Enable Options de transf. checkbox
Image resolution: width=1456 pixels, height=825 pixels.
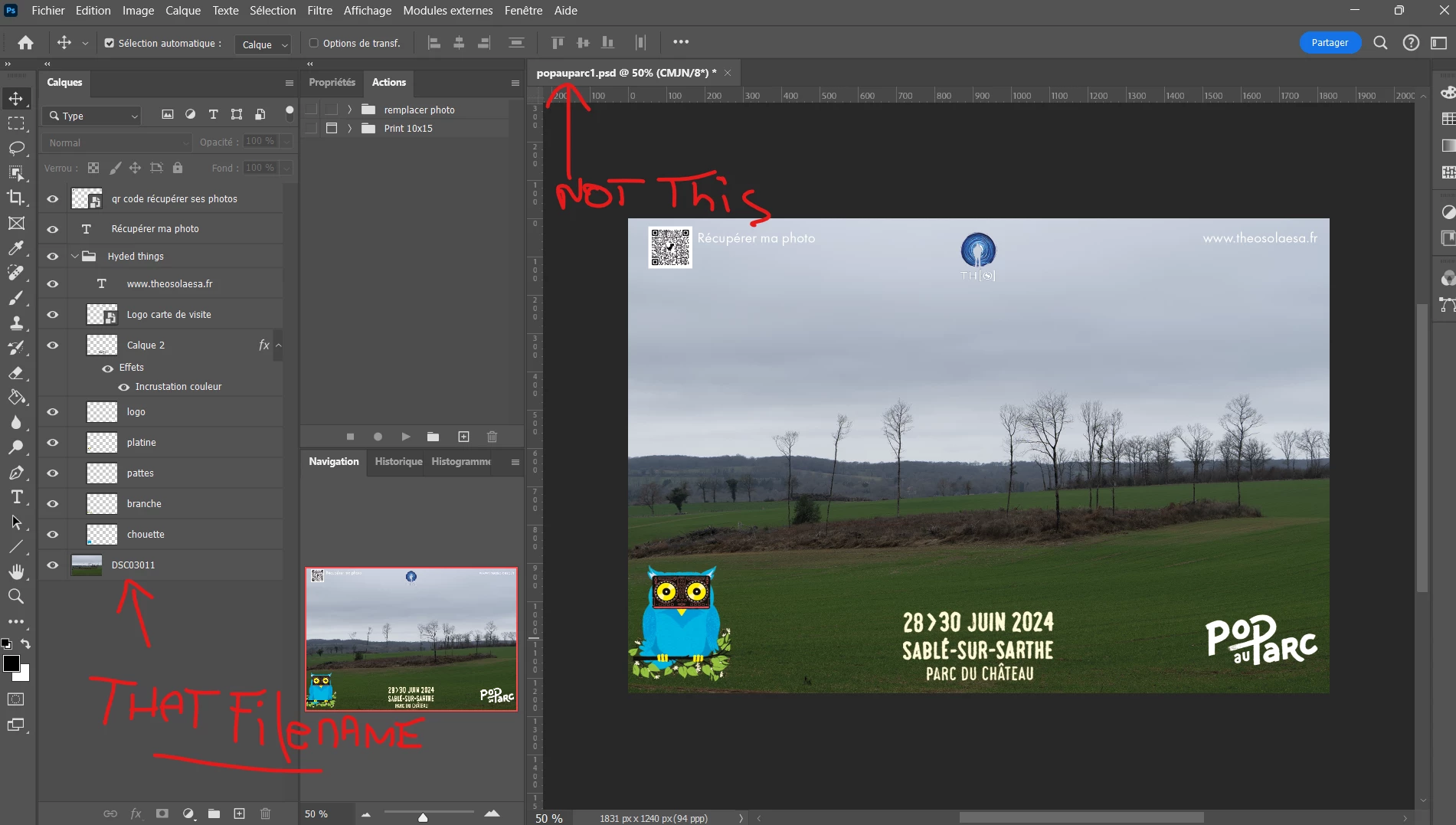click(x=313, y=43)
